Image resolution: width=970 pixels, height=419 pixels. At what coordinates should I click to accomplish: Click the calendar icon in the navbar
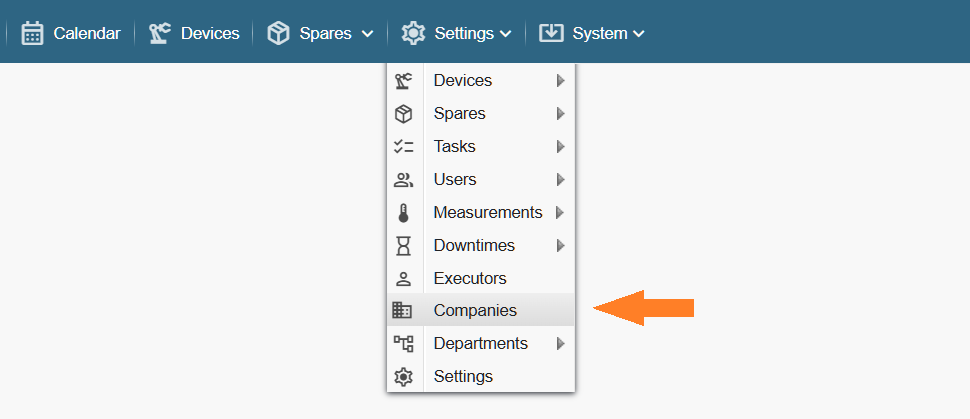point(33,33)
